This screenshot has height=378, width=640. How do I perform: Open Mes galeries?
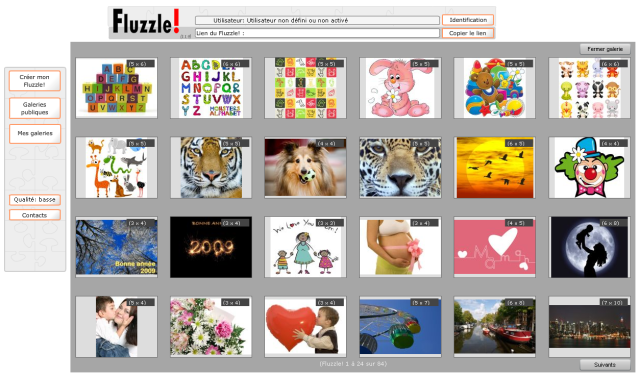pyautogui.click(x=35, y=134)
